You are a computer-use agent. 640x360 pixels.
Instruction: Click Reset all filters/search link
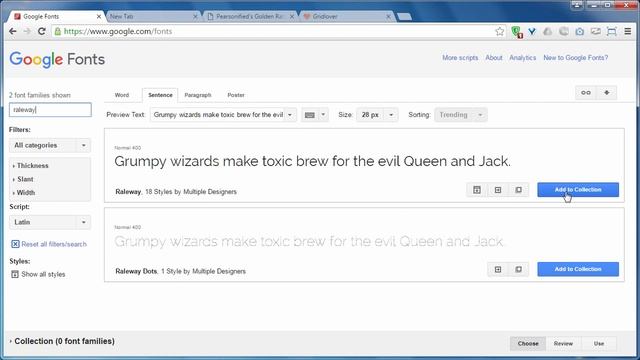point(54,244)
